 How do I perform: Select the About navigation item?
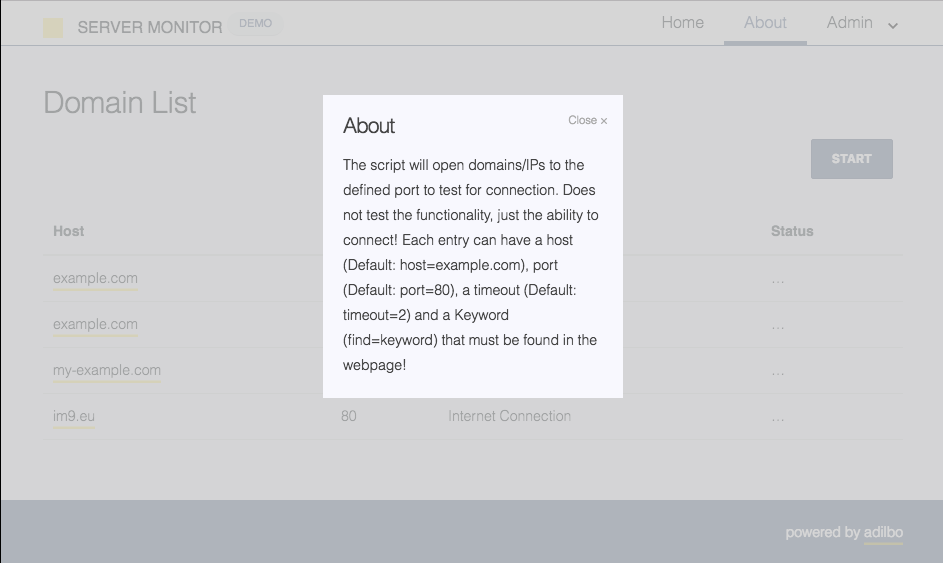[x=765, y=23]
